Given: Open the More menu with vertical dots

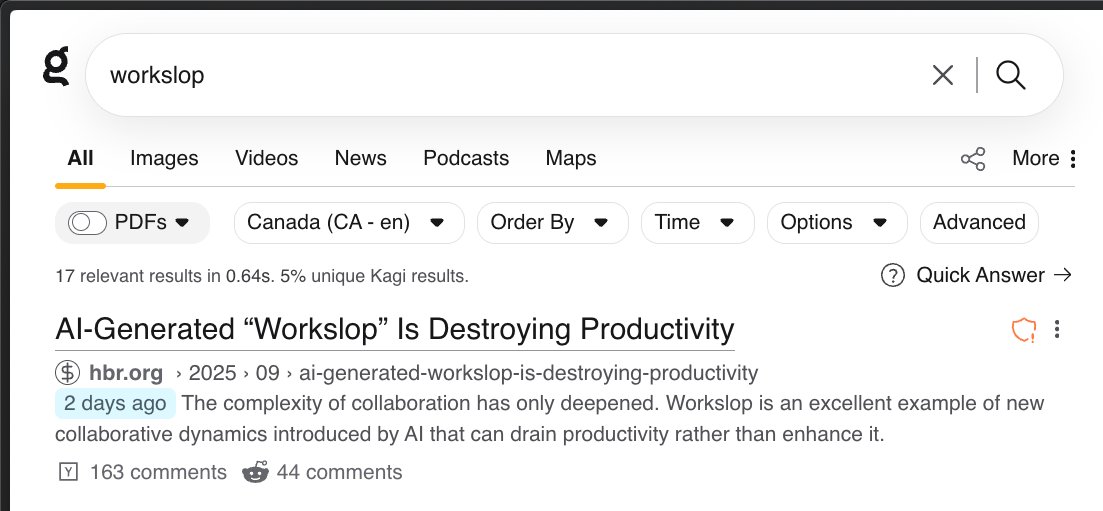Looking at the screenshot, I should (1045, 158).
